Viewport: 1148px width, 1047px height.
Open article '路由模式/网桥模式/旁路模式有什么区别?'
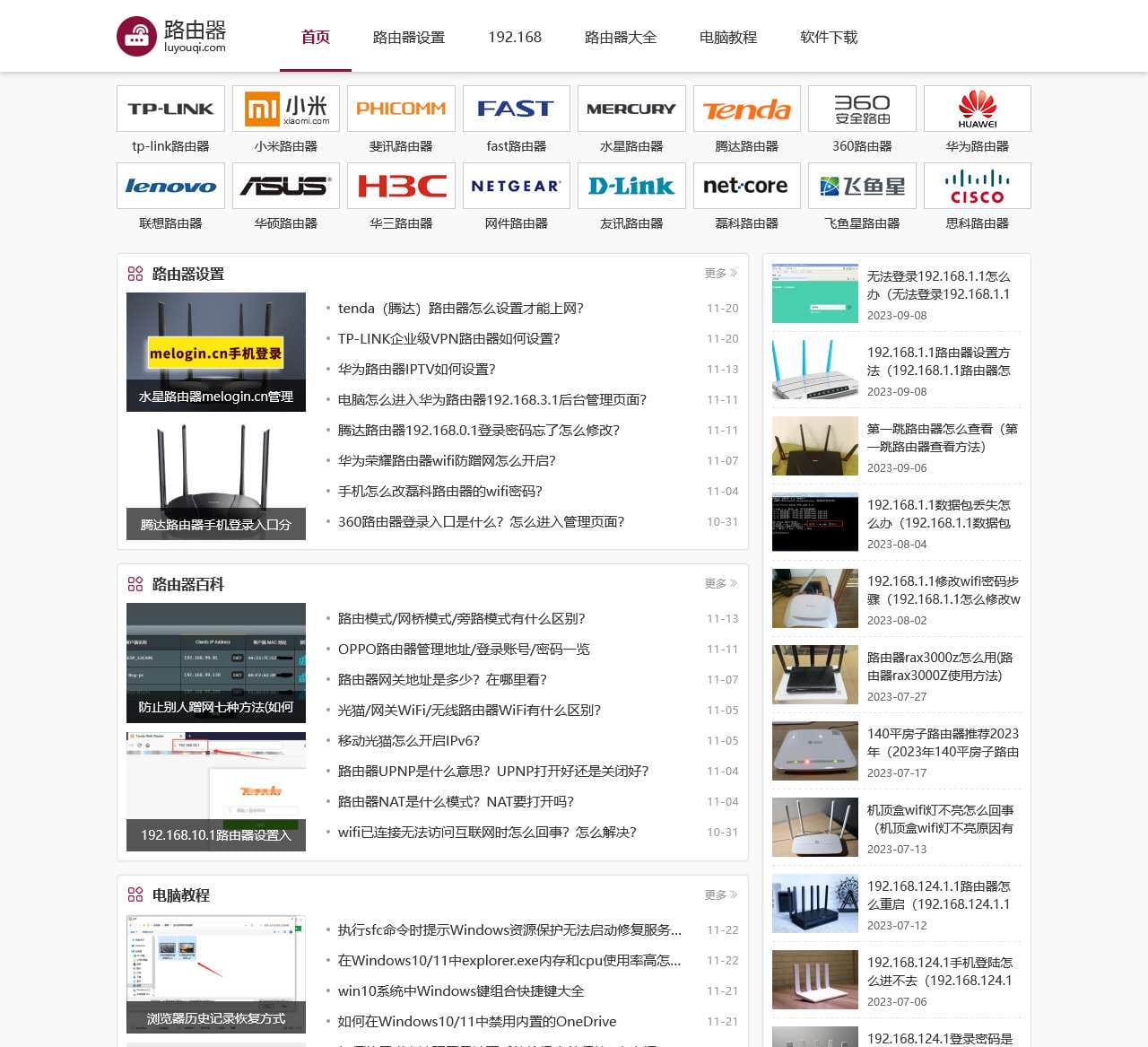[461, 618]
